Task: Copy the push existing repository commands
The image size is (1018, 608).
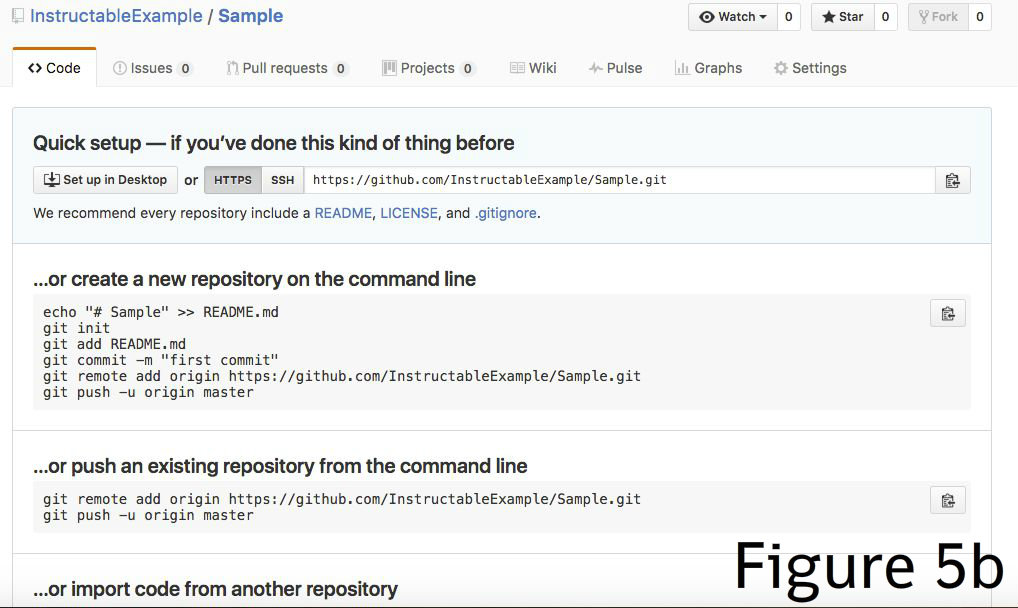Action: pos(948,501)
